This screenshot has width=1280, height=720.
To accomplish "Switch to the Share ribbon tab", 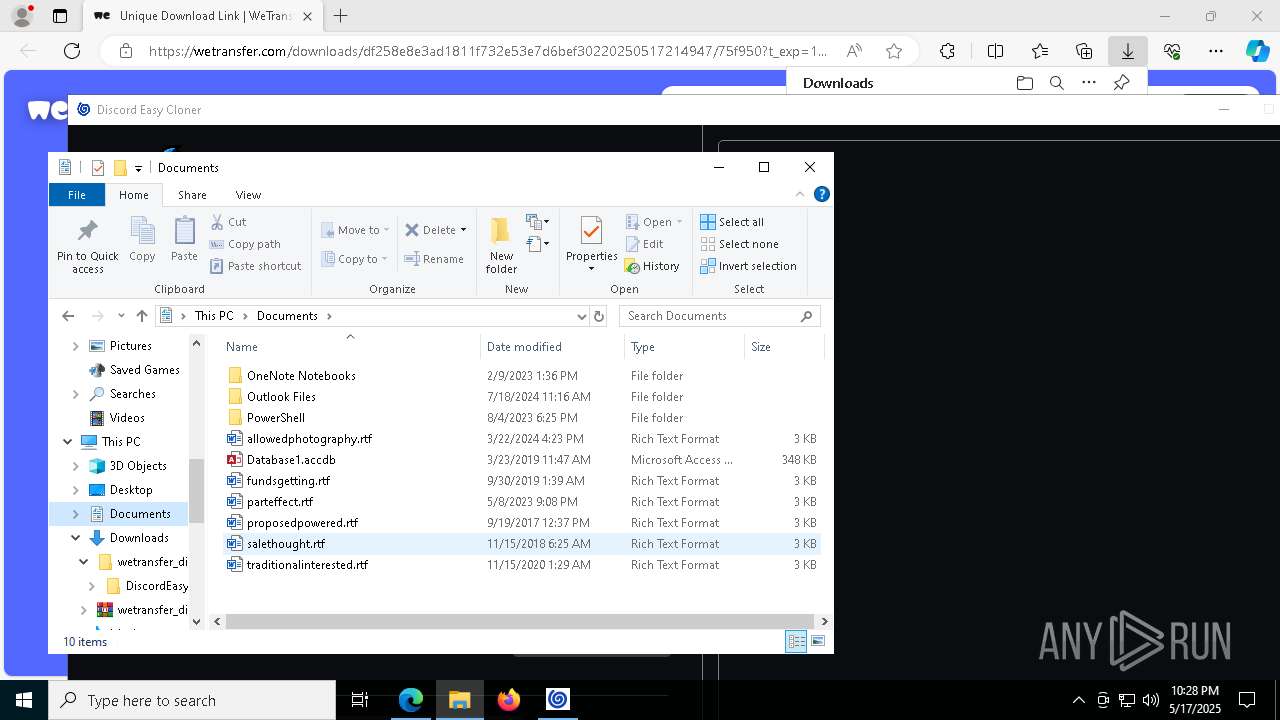I will 192,195.
